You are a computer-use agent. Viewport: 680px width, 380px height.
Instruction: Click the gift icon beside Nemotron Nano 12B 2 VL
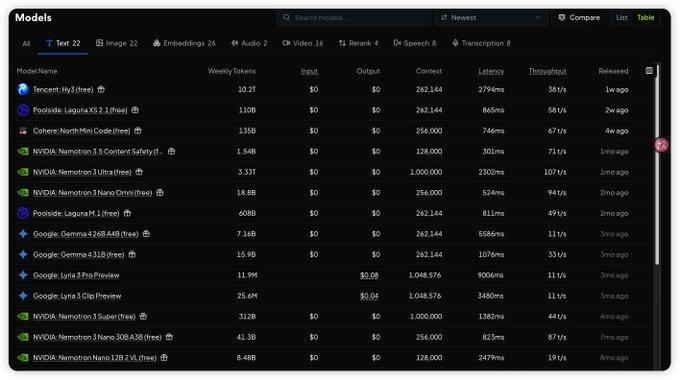pyautogui.click(x=164, y=358)
